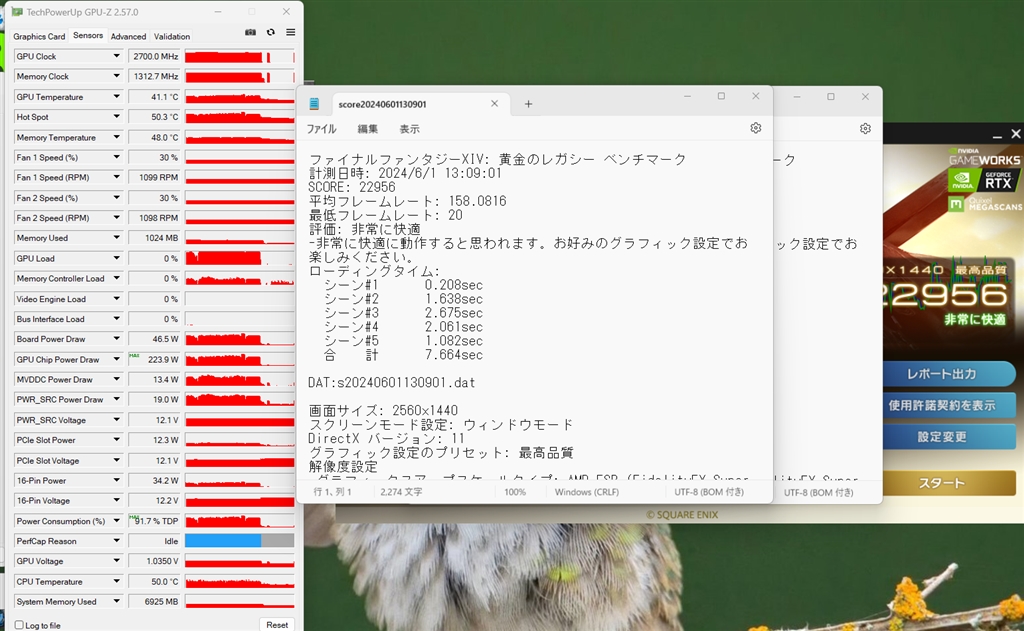Click the 1.0350 V GPU Voltage value
Image resolution: width=1024 pixels, height=631 pixels.
point(154,561)
